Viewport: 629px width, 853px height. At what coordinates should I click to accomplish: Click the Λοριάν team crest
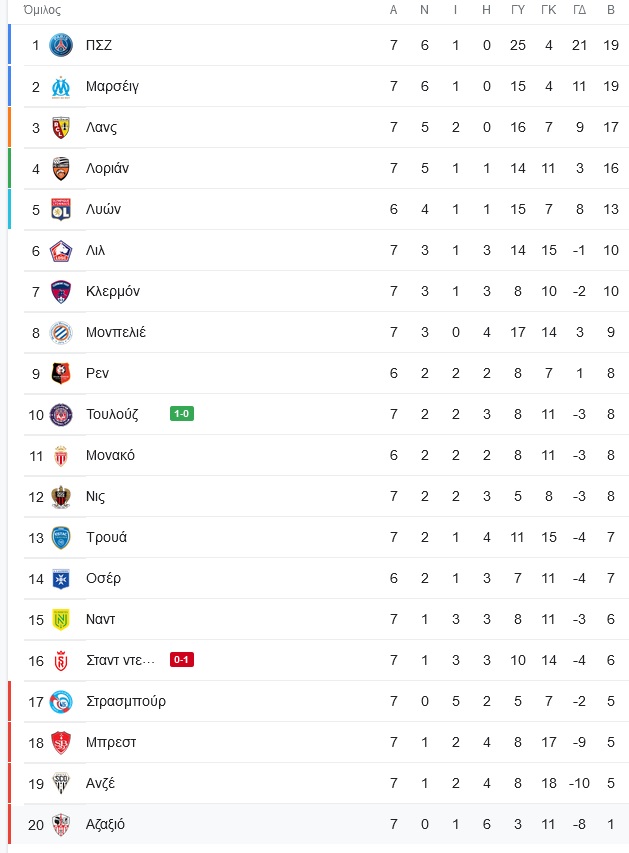(x=61, y=169)
